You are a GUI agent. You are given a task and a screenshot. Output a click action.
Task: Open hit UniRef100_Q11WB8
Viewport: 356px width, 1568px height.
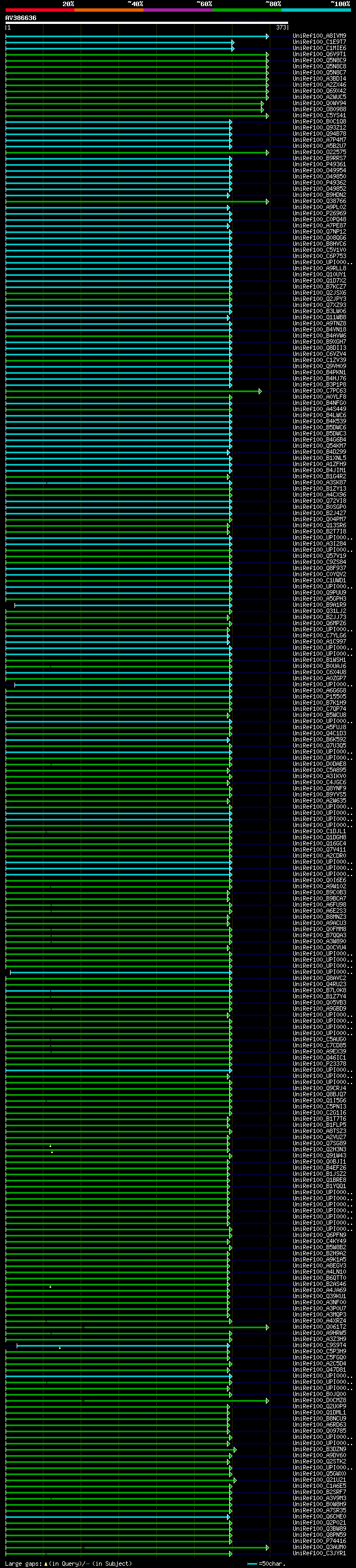pos(319,317)
